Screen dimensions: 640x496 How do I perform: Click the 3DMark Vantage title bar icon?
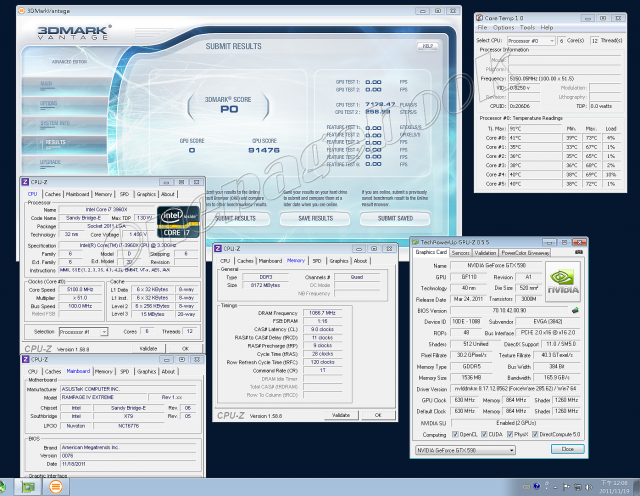pyautogui.click(x=21, y=11)
